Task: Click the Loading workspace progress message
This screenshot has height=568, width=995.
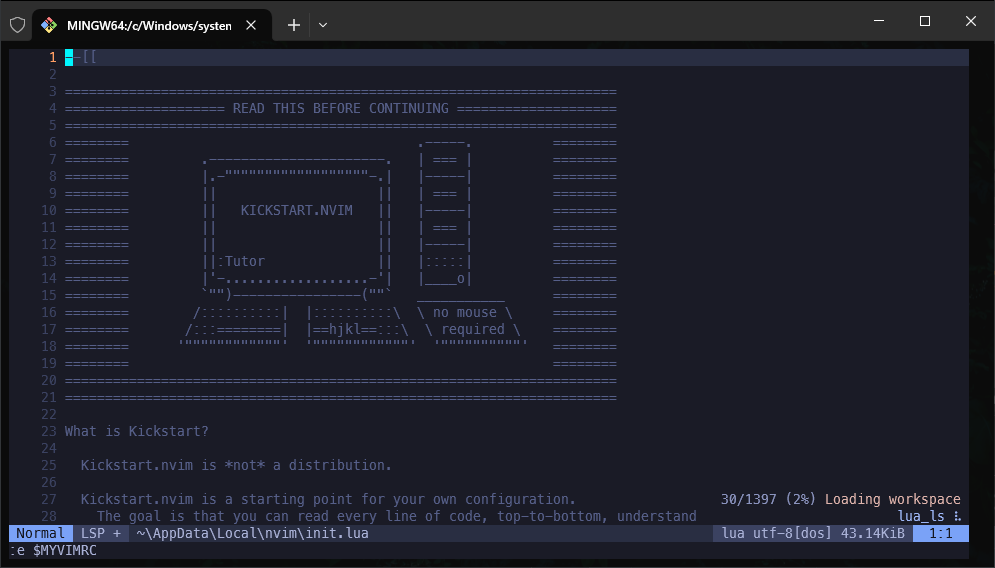Action: (892, 499)
